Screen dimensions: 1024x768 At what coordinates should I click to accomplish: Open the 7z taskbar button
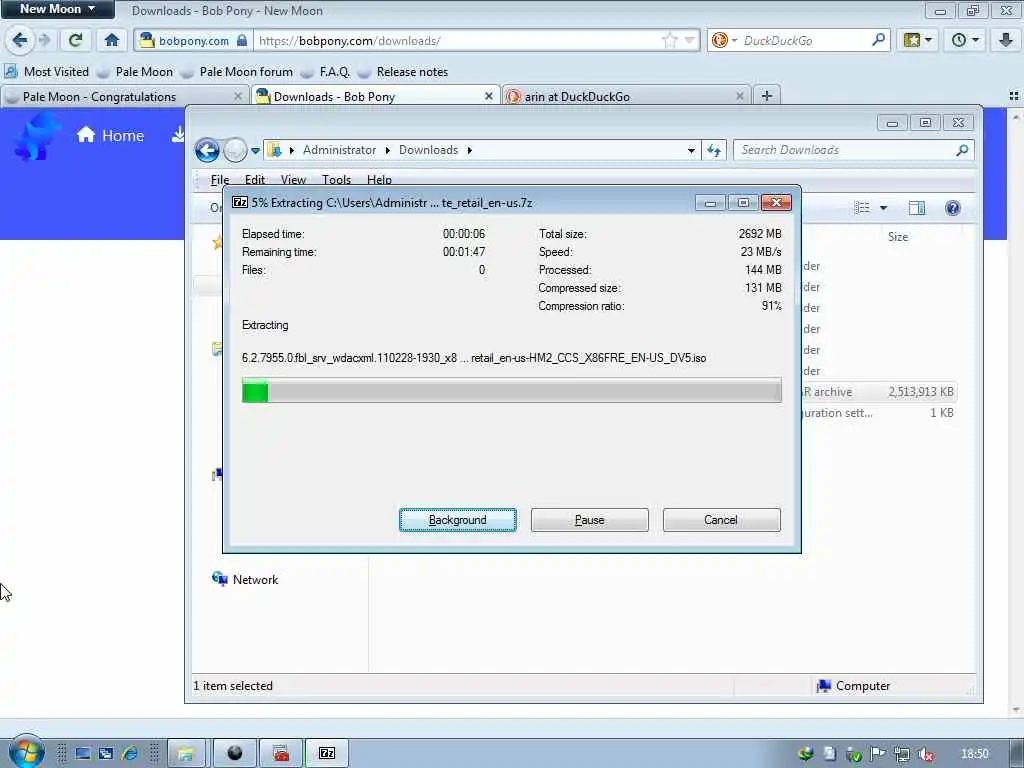327,754
